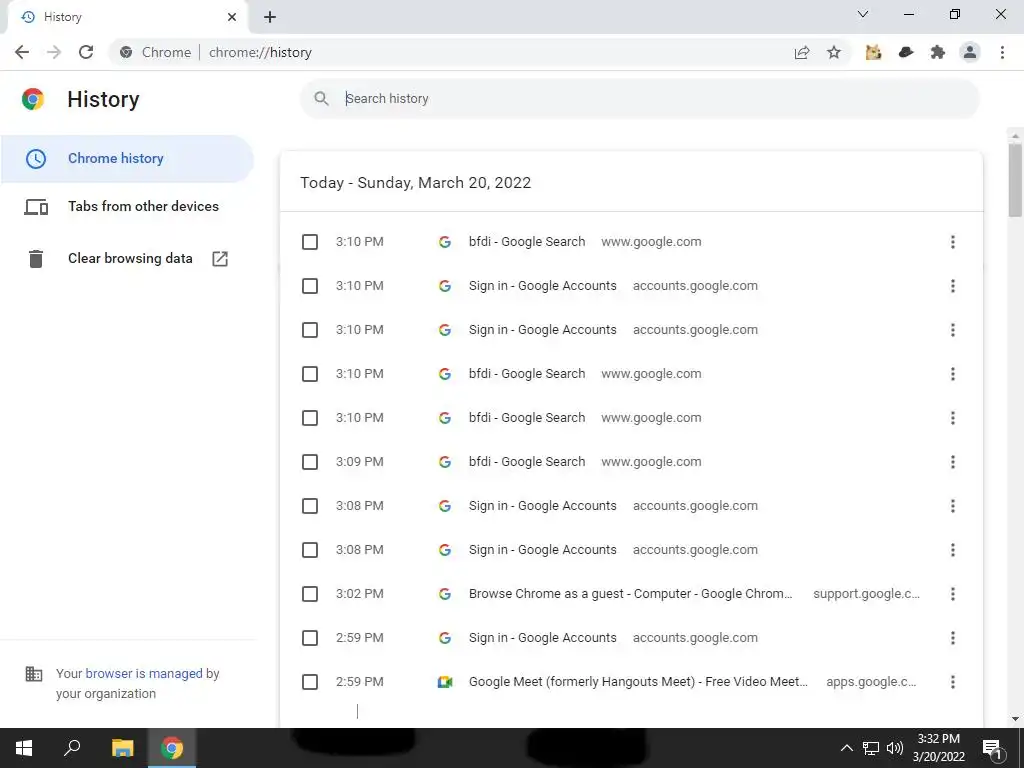
Task: Open a new tab with the plus button
Action: click(x=270, y=17)
